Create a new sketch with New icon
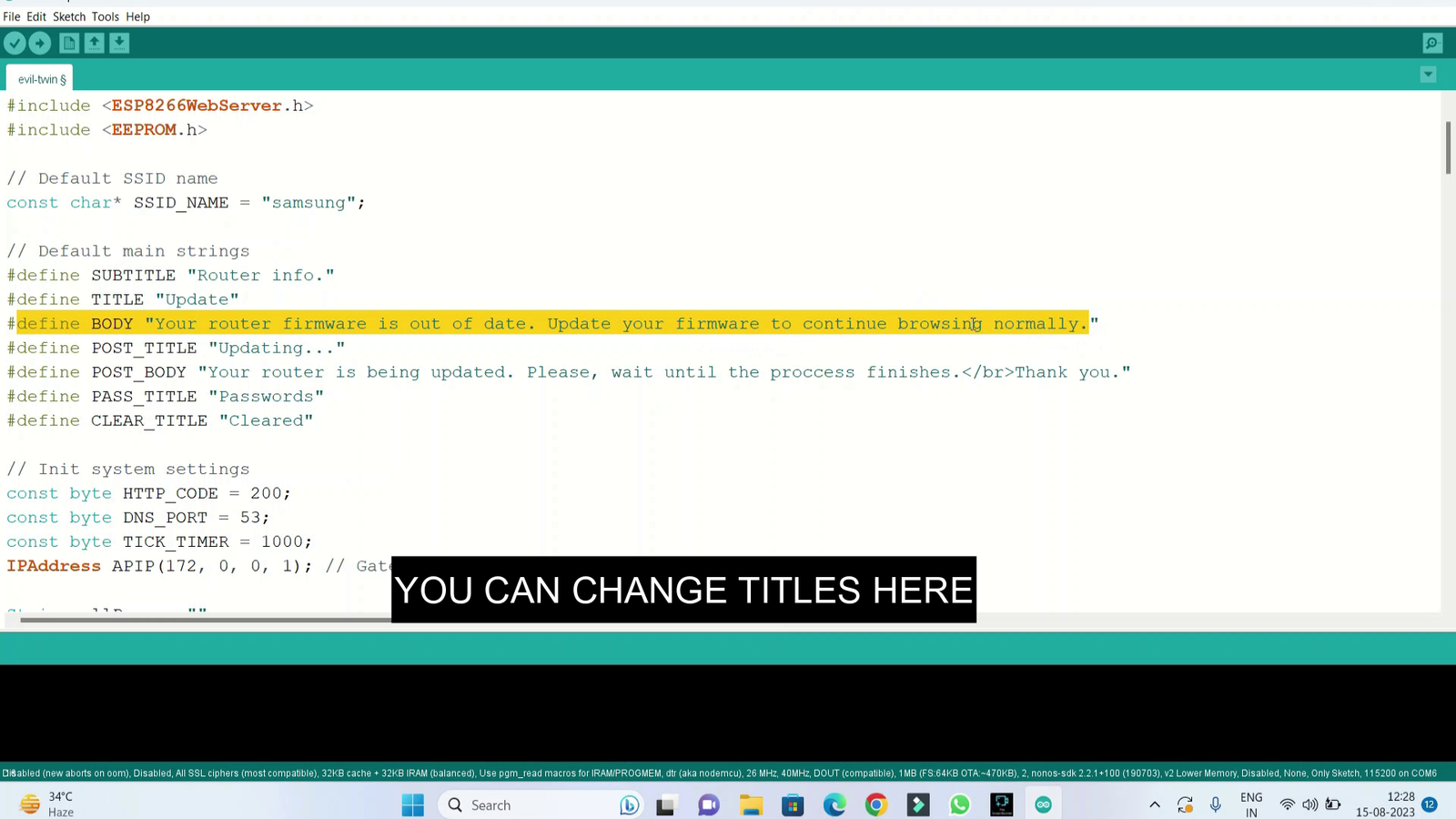This screenshot has width=1456, height=819. pos(69,43)
